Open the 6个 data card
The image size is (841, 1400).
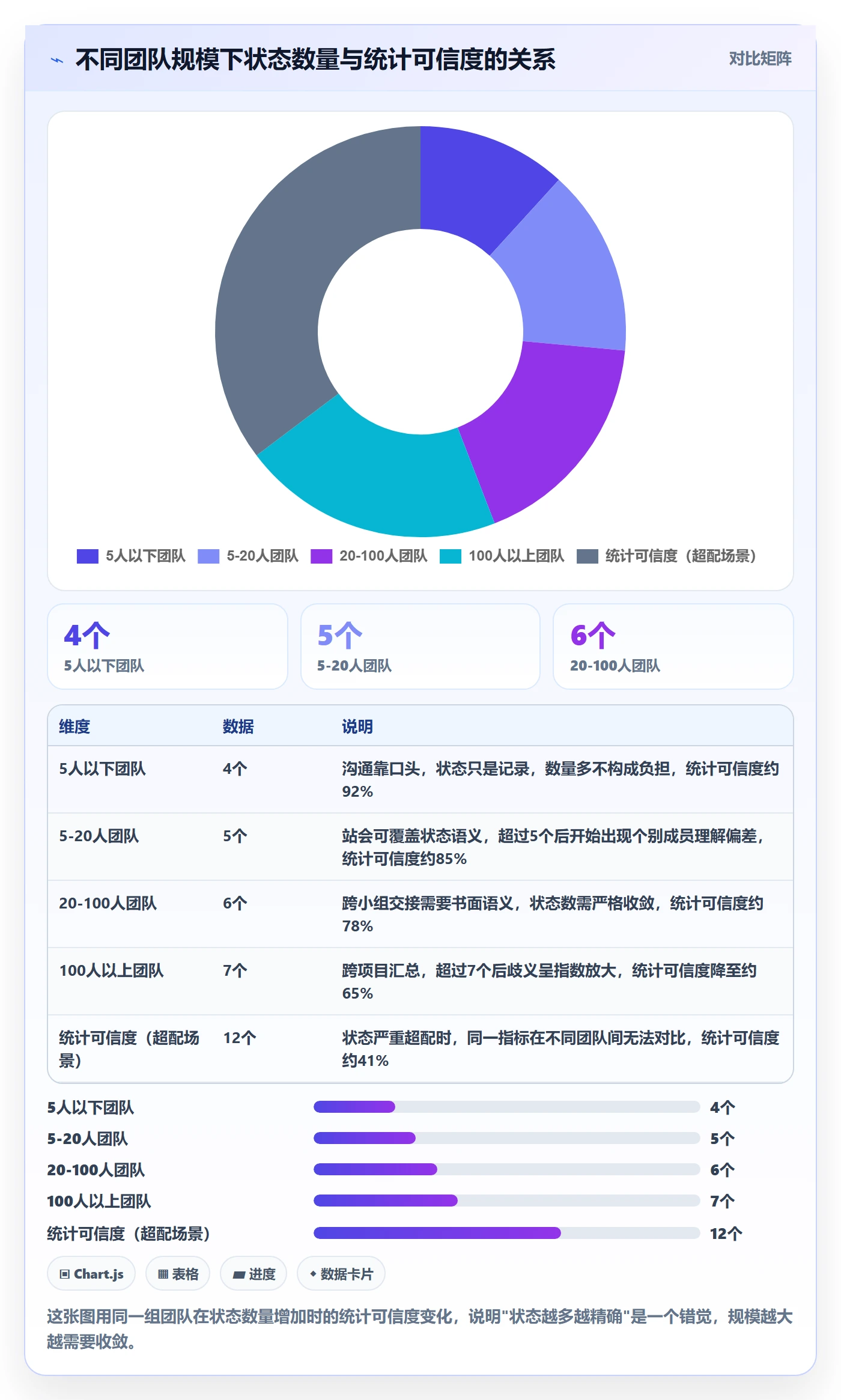[673, 647]
